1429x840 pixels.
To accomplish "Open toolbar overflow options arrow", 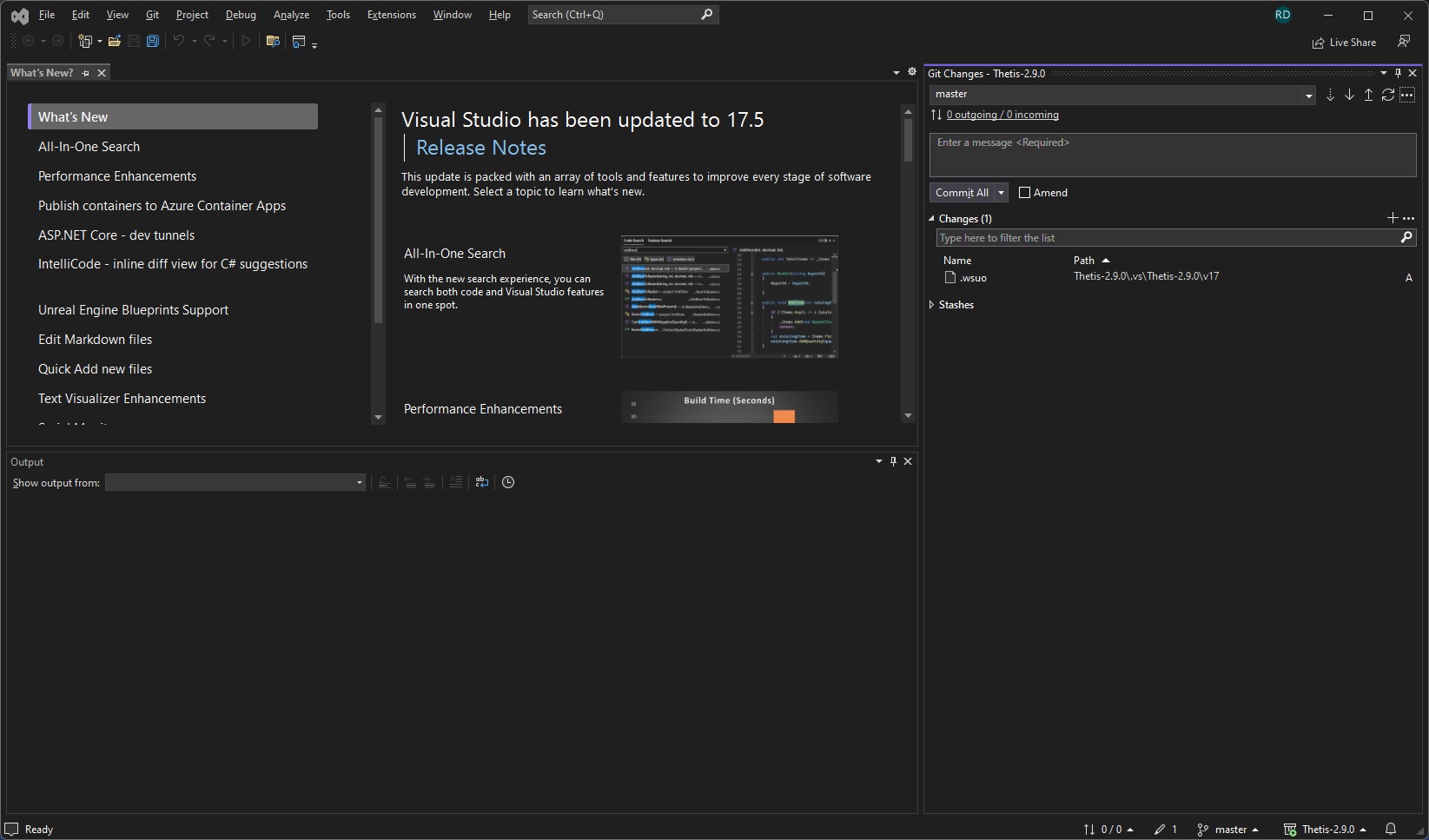I will tap(314, 43).
